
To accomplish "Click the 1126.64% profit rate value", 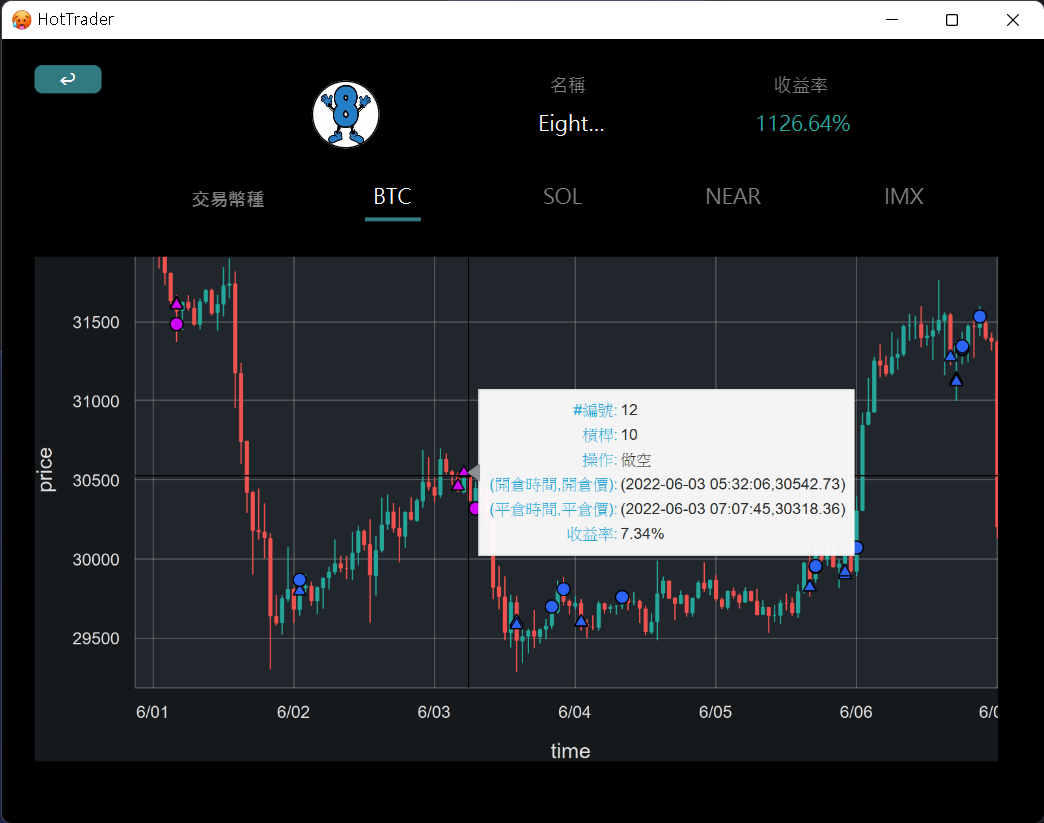I will [x=802, y=123].
